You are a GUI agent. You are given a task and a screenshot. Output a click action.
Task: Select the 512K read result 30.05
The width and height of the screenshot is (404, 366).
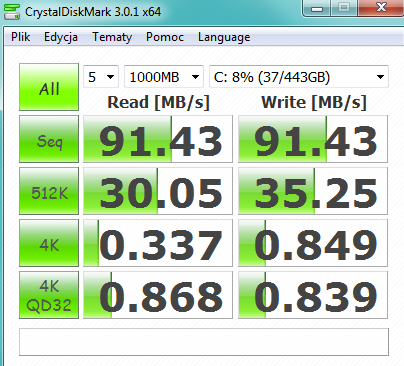click(158, 191)
